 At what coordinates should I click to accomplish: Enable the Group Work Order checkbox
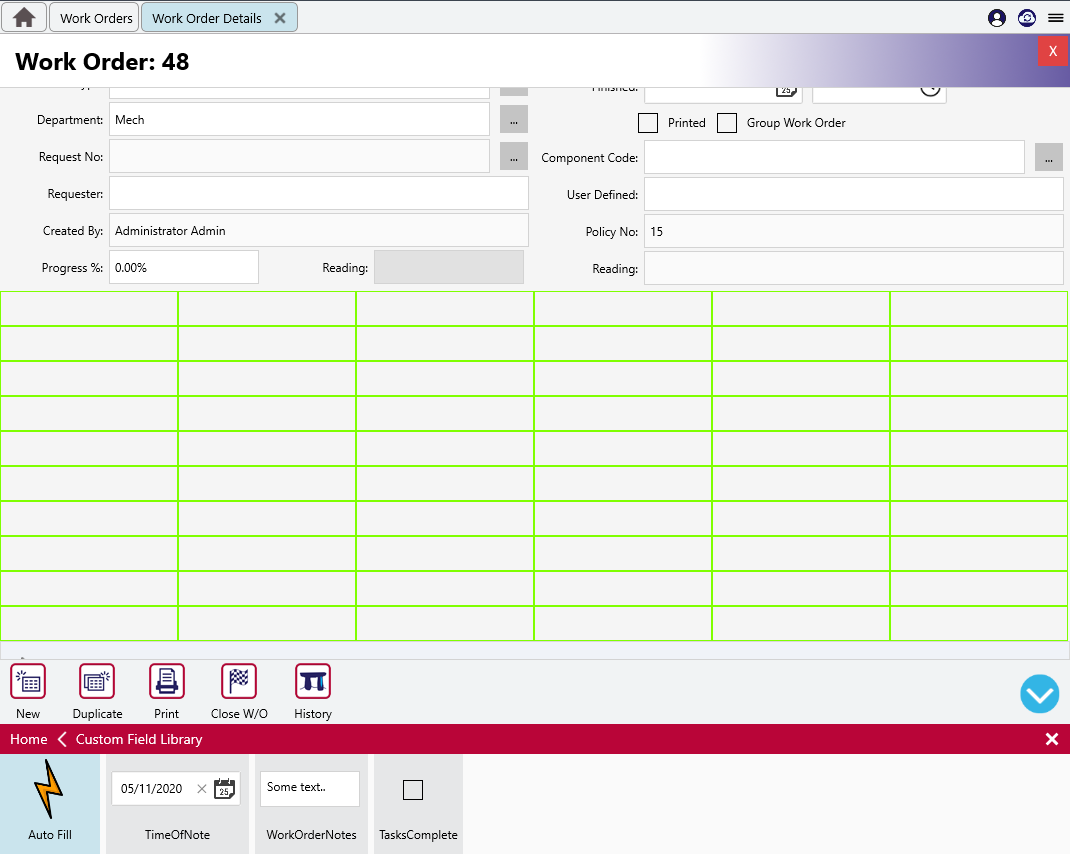click(x=727, y=123)
